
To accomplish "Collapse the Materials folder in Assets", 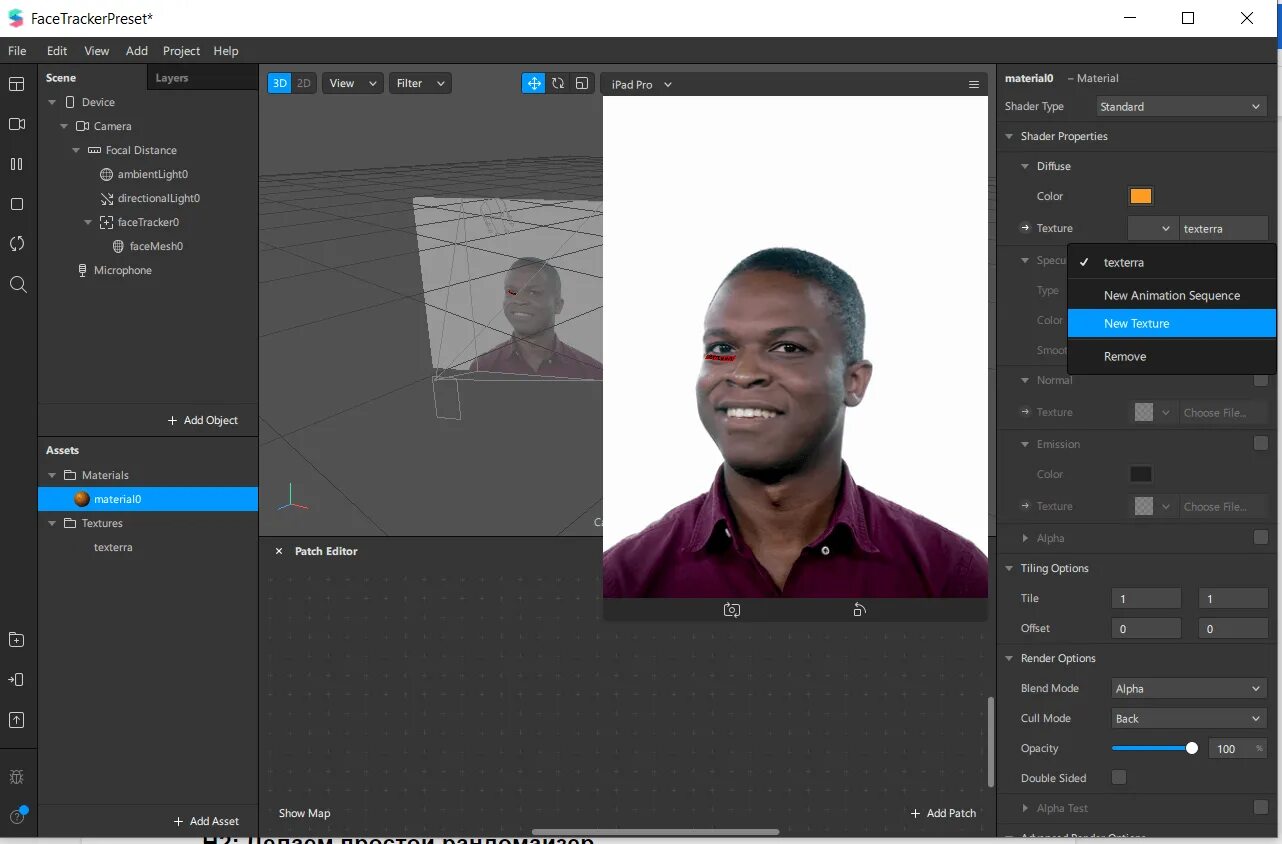I will click(x=53, y=475).
